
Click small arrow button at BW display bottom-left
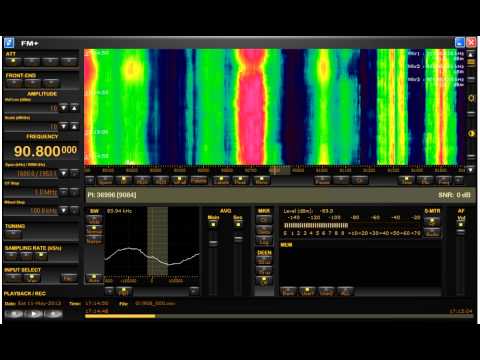click(x=109, y=291)
